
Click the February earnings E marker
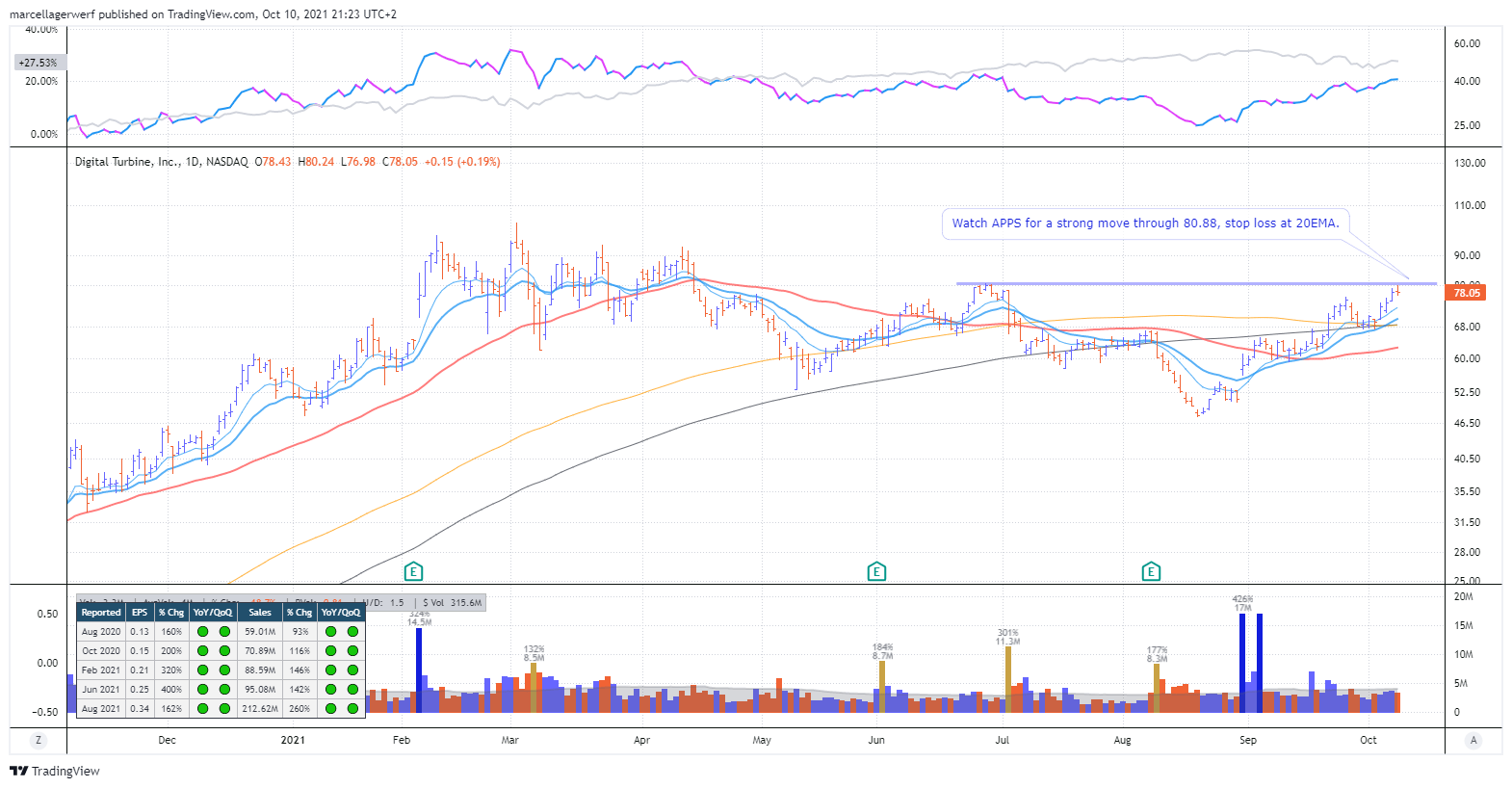(x=414, y=571)
